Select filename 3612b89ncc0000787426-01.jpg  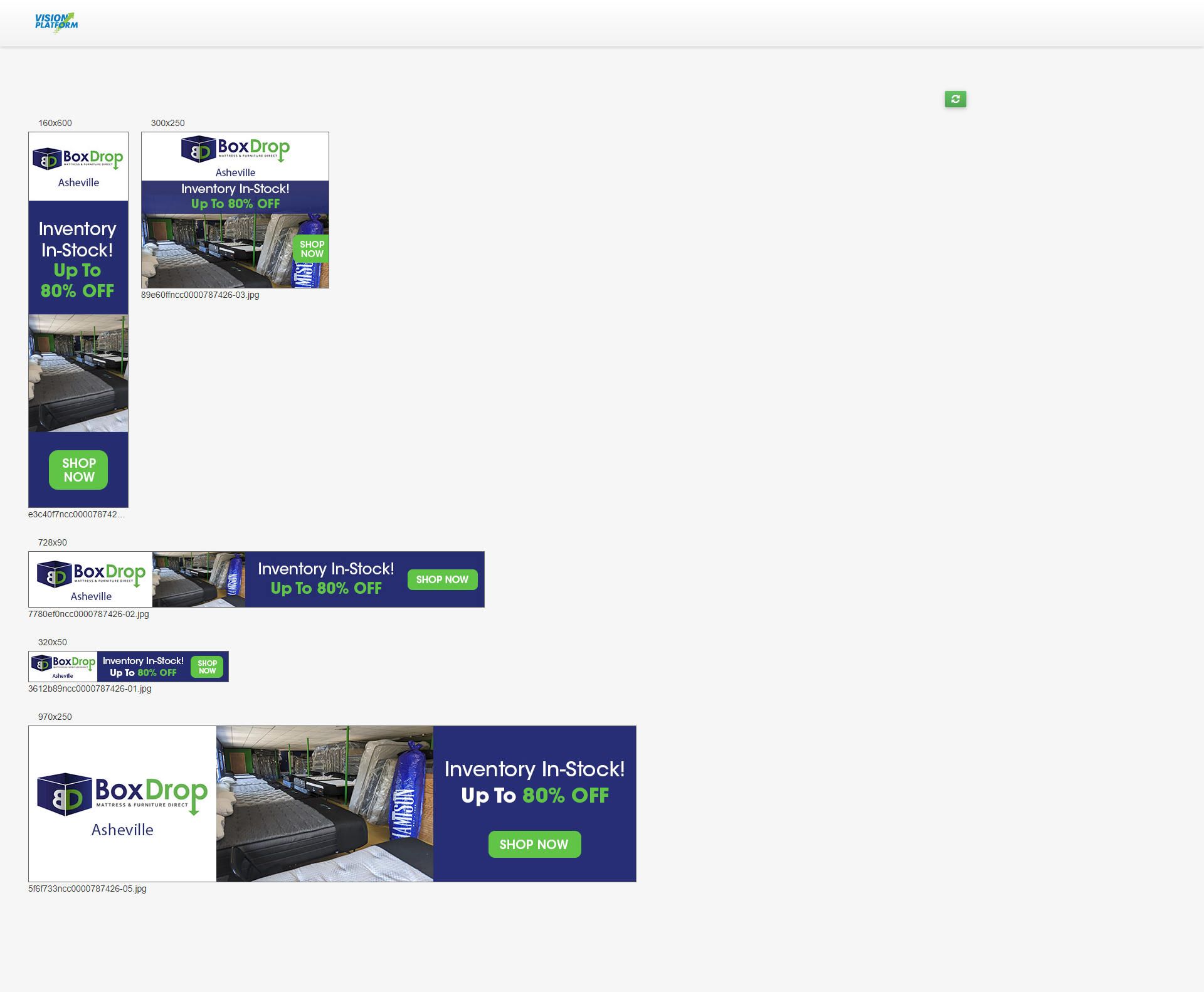coord(90,689)
